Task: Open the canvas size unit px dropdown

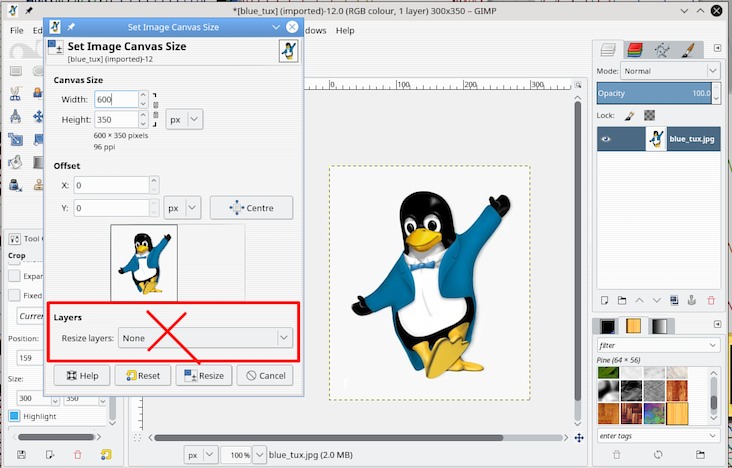Action: click(x=184, y=119)
